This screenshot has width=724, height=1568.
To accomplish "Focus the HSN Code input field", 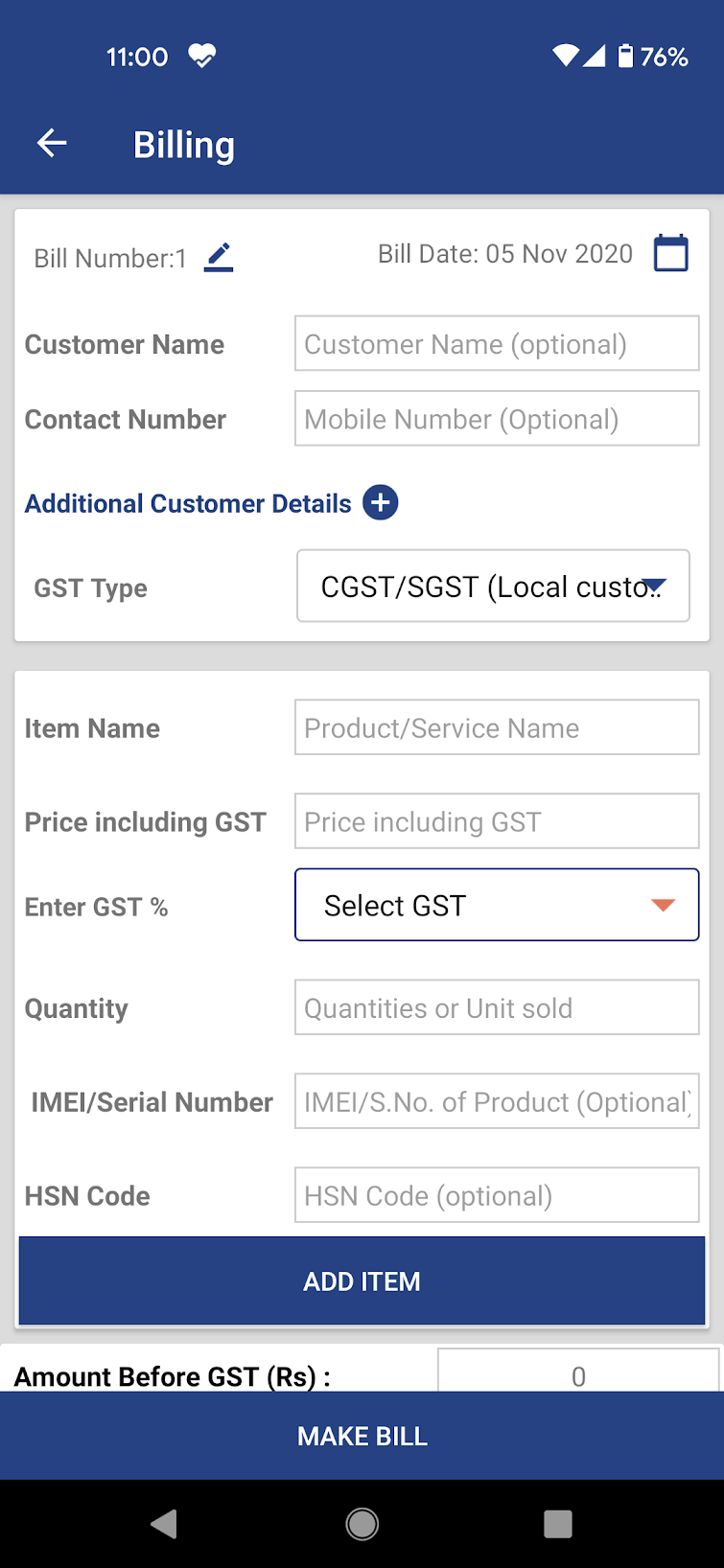I will coord(497,1196).
